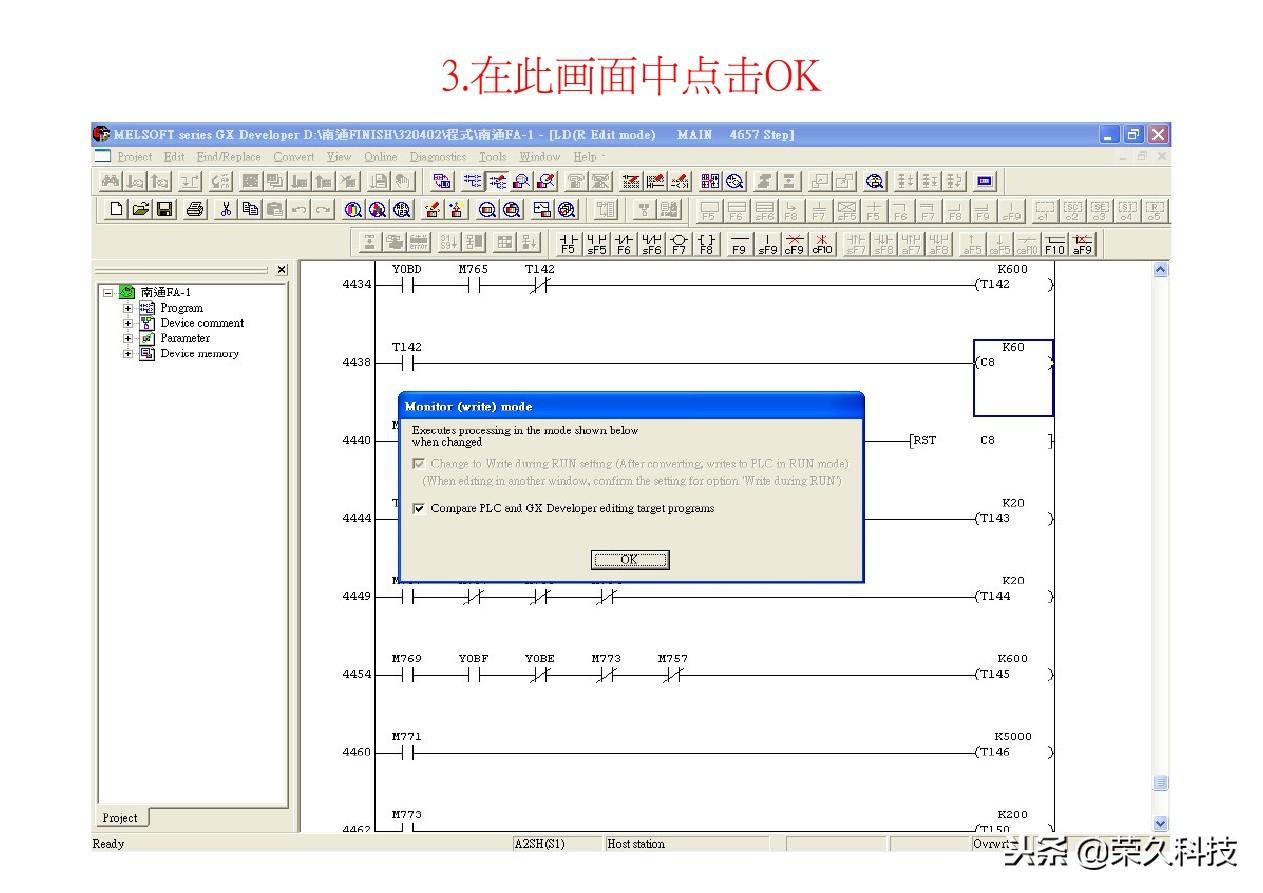
Task: Click OK in Monitor (write) mode dialog
Action: coord(629,559)
